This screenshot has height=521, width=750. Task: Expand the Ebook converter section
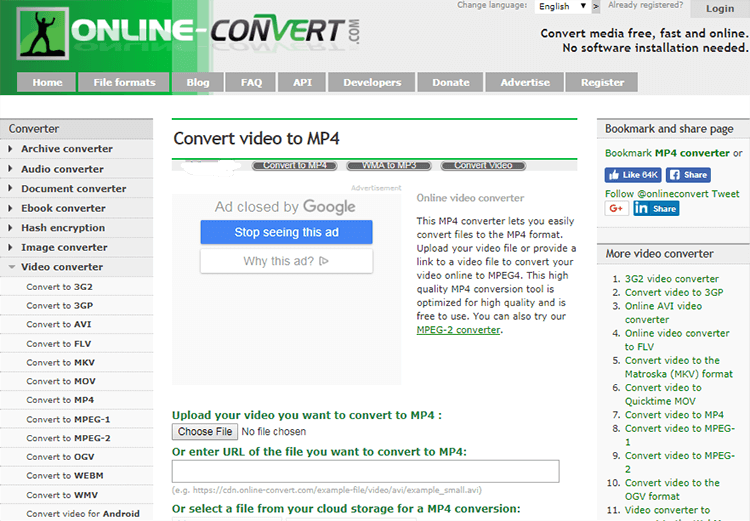77,208
